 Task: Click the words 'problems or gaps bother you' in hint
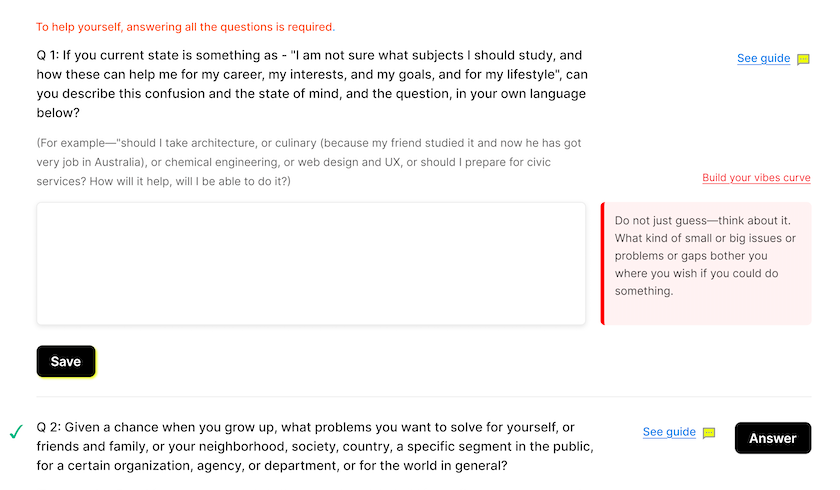pos(691,256)
